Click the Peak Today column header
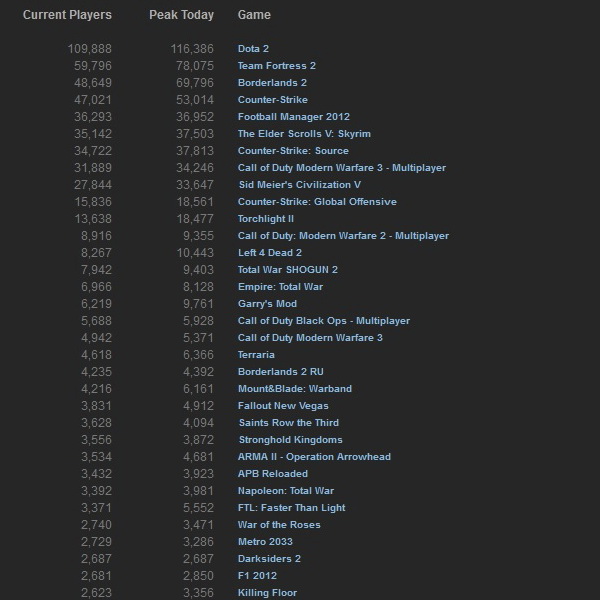Screen dimensions: 600x600 (x=181, y=15)
